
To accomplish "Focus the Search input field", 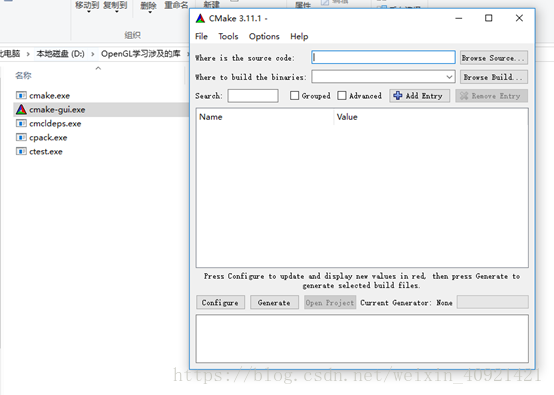I will click(x=253, y=96).
